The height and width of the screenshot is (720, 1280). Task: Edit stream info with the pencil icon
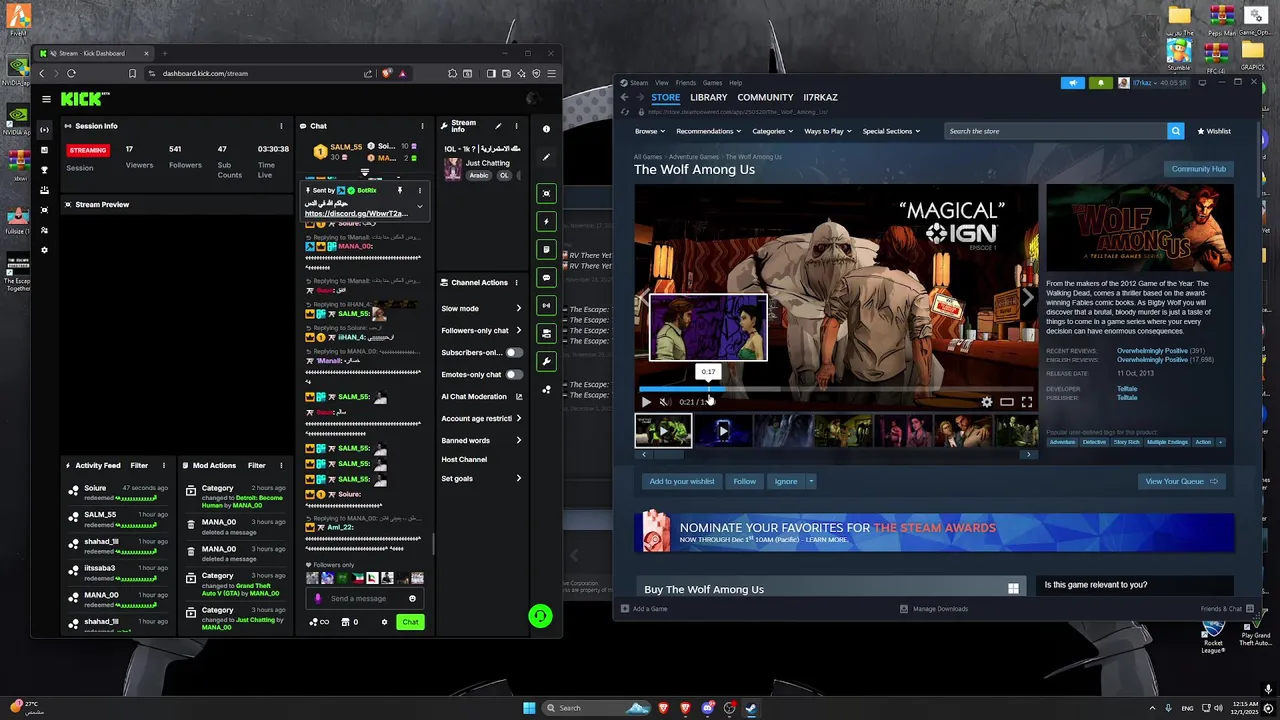pyautogui.click(x=497, y=126)
